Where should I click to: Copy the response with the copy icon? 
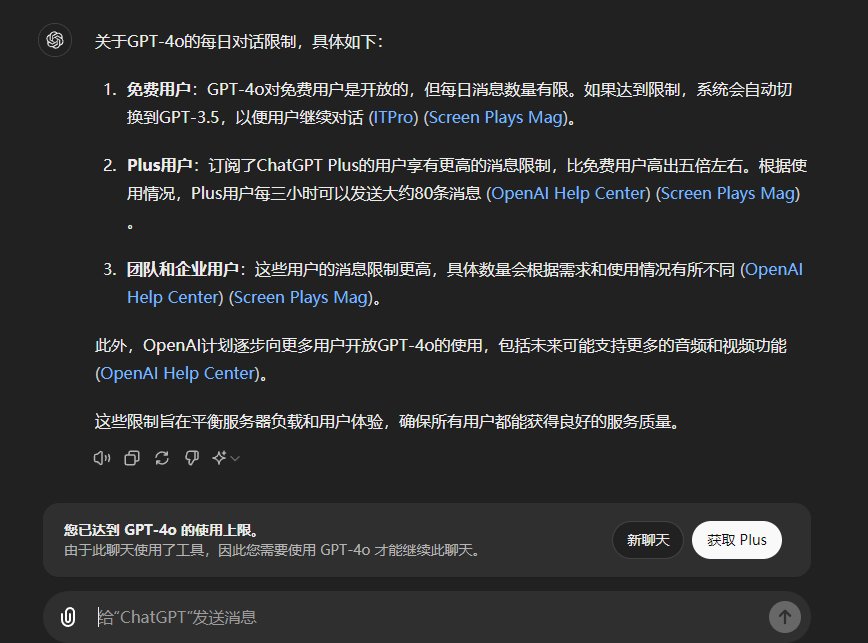pyautogui.click(x=132, y=458)
